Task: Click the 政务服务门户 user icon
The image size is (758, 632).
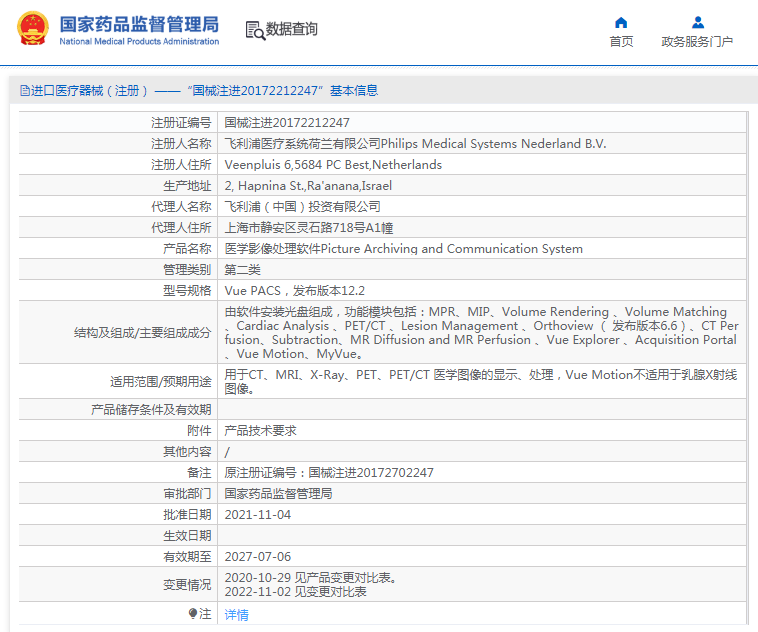Action: (x=698, y=23)
